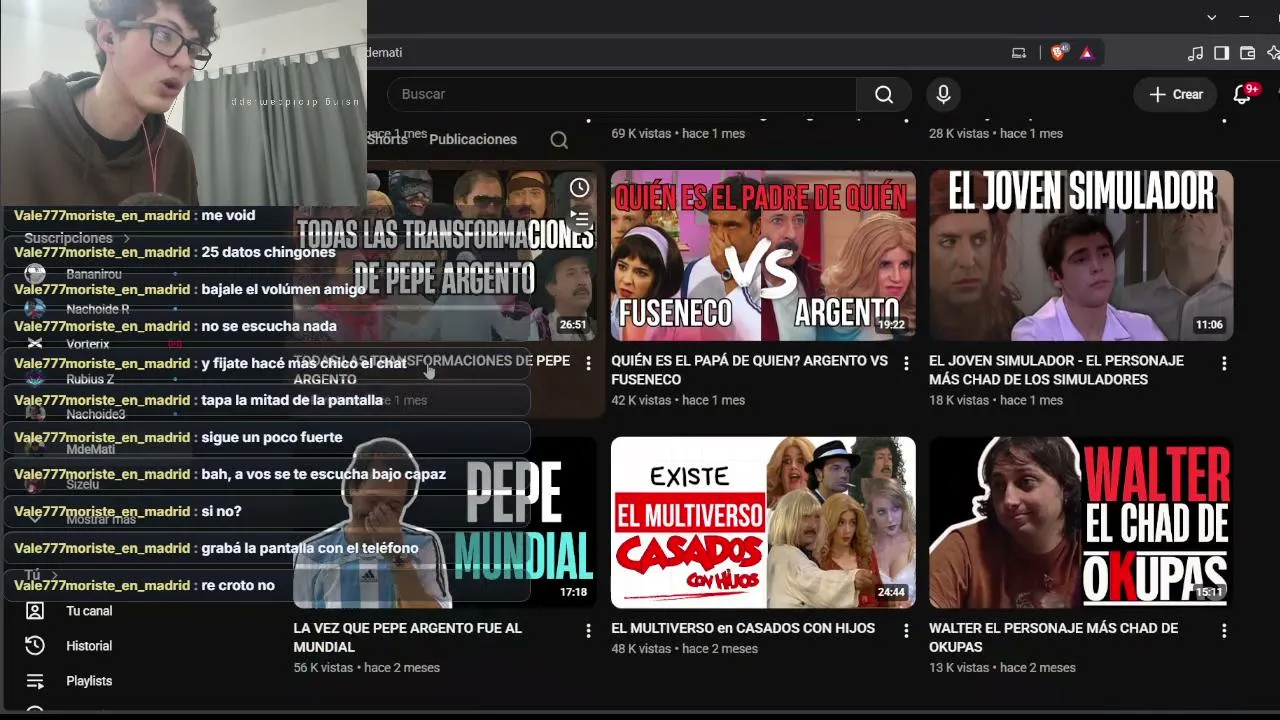Click the text '56 K vistas • hace 2 meses'
The width and height of the screenshot is (1280, 720).
pos(367,667)
